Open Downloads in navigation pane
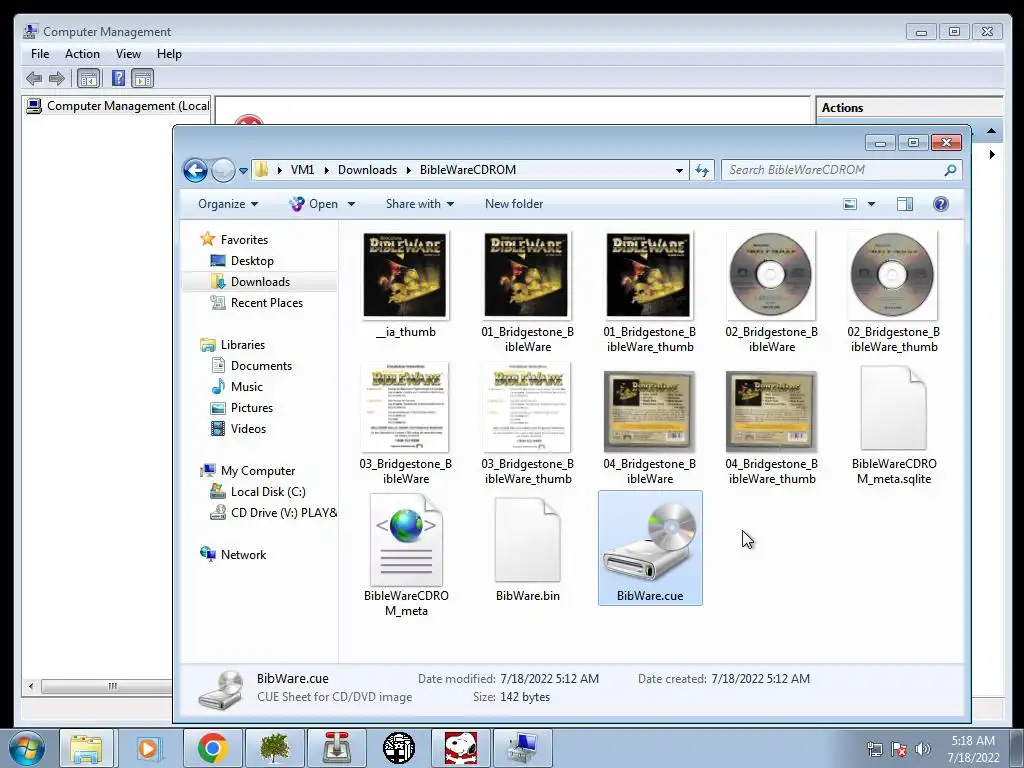This screenshot has width=1024, height=768. click(x=260, y=281)
